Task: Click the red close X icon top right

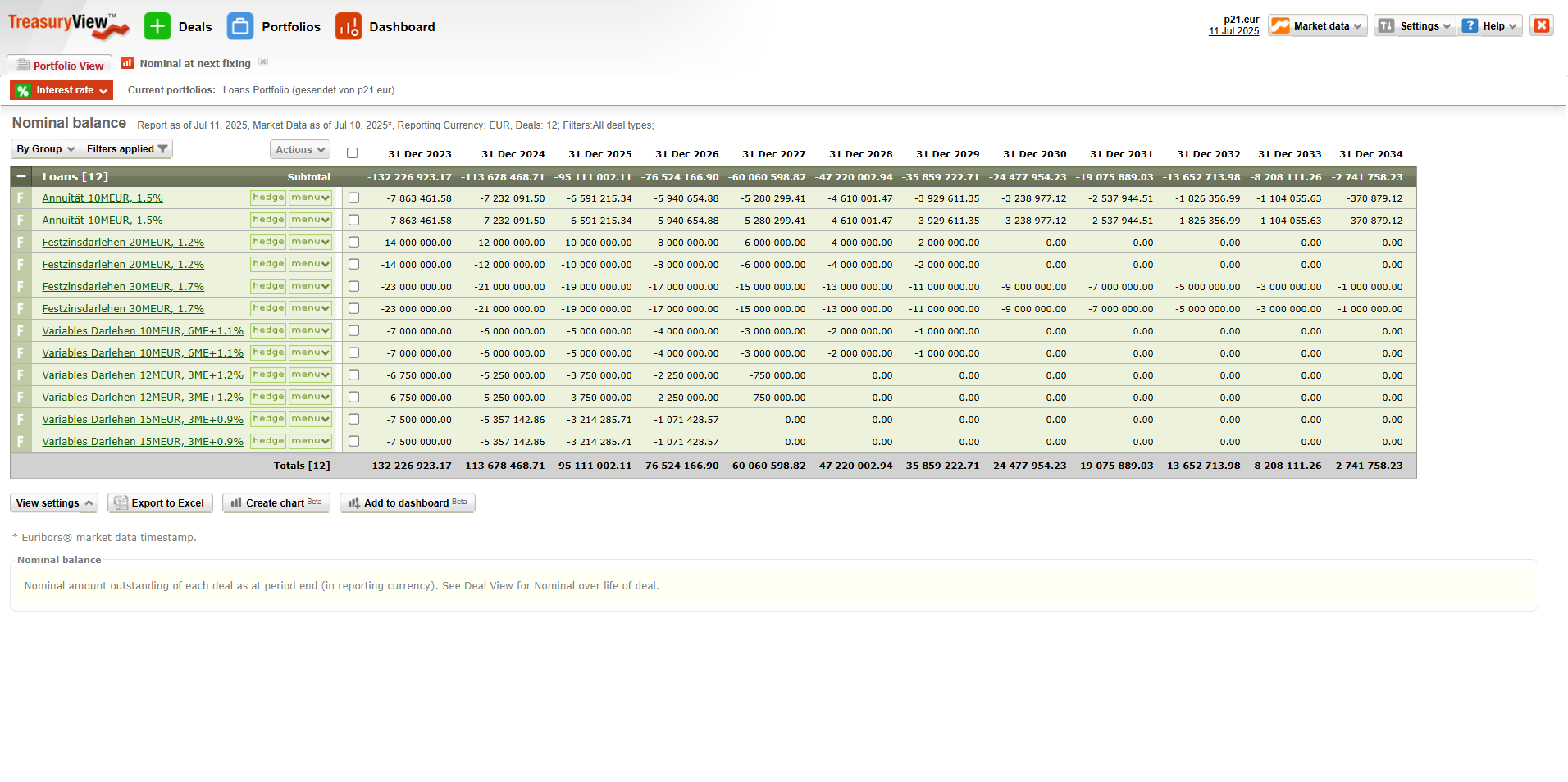Action: (x=1541, y=25)
